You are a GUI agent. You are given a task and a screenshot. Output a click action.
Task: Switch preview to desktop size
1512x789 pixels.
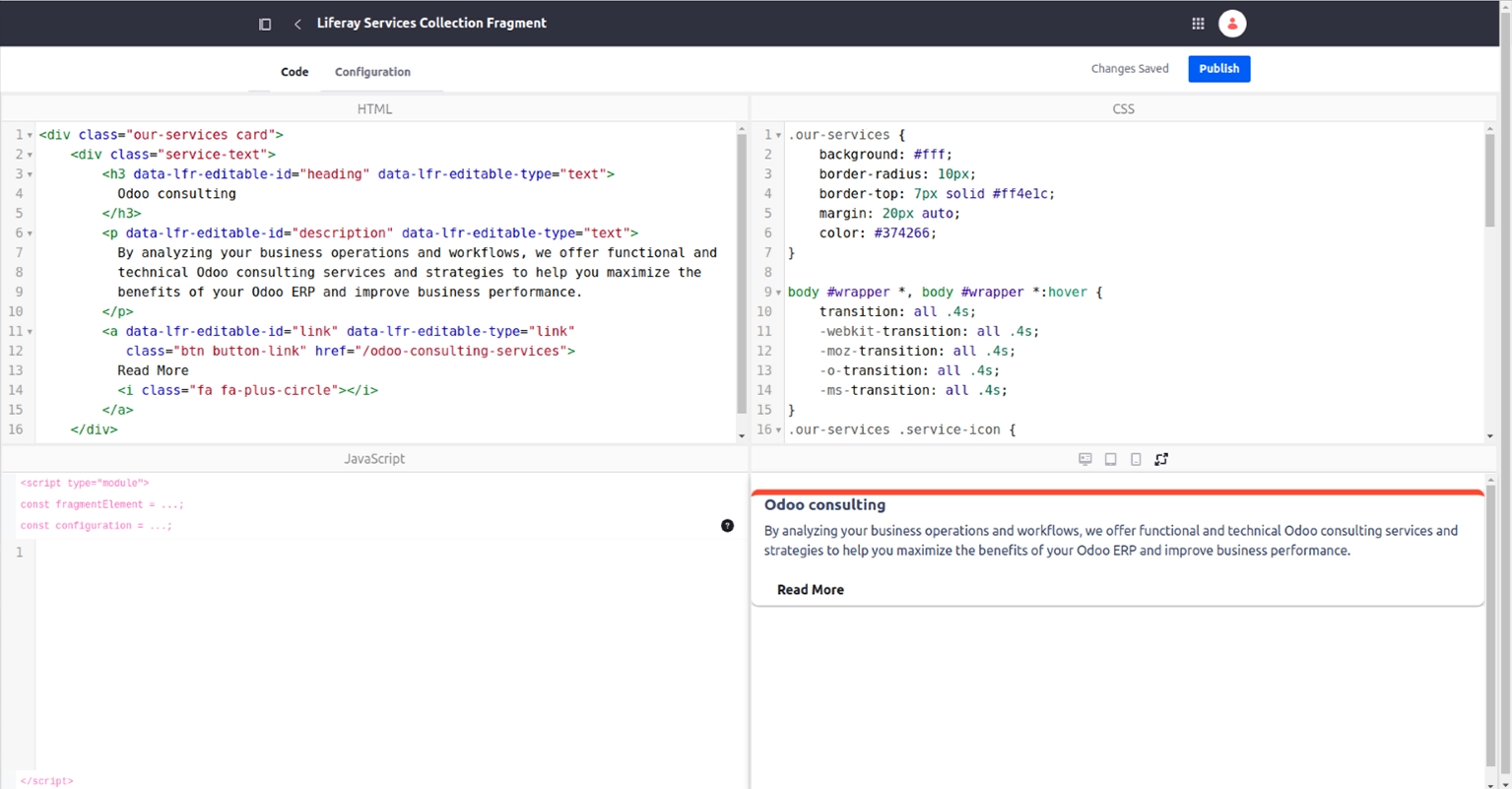click(x=1085, y=459)
